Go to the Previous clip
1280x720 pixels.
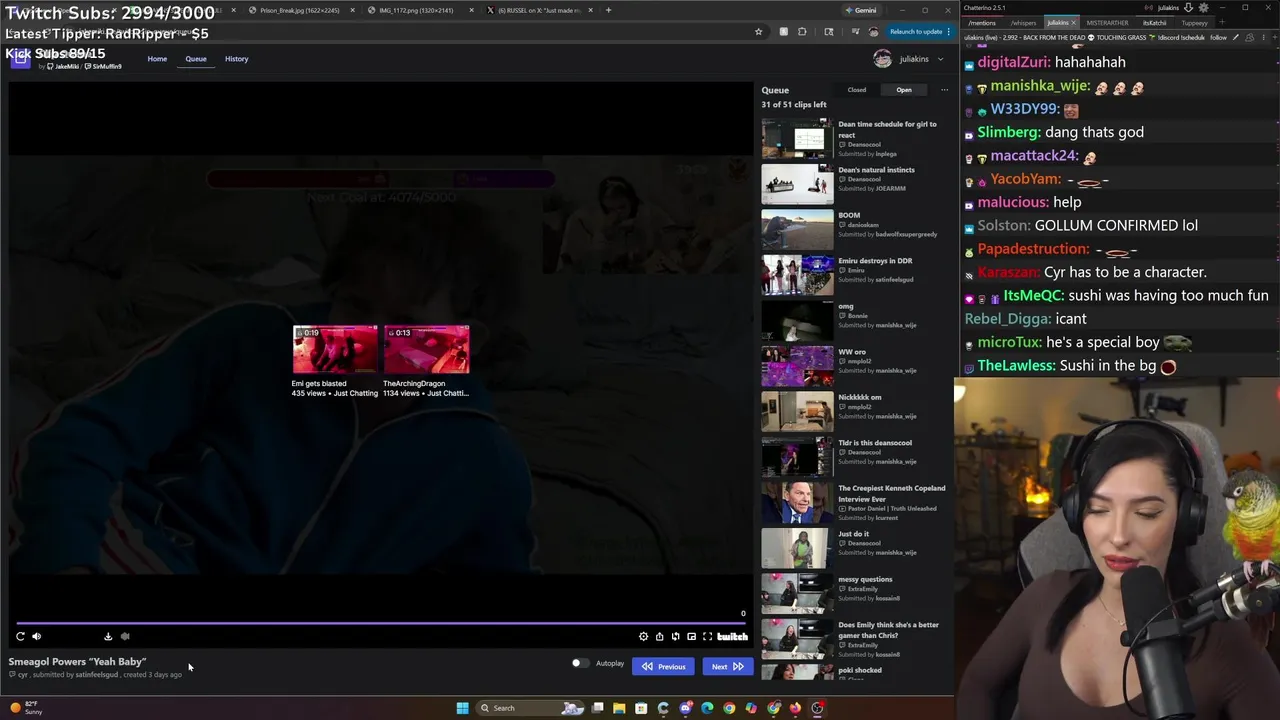click(663, 666)
